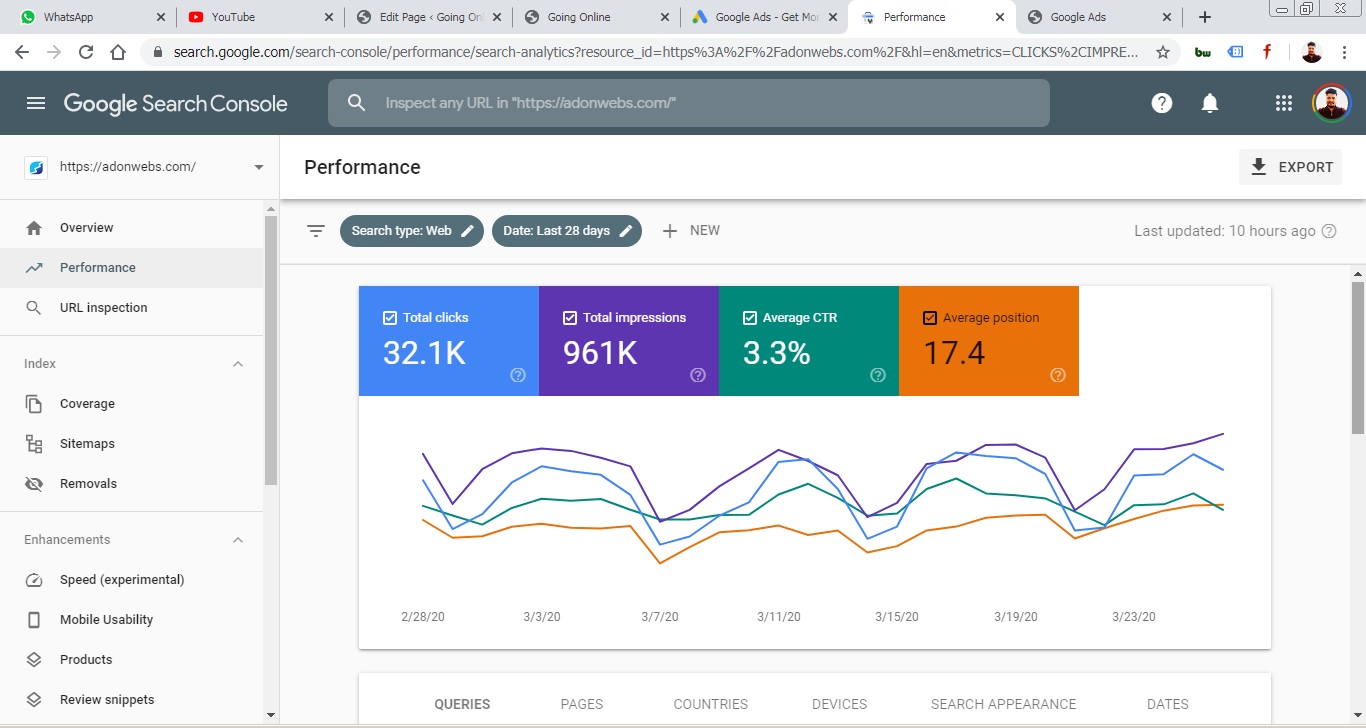Switch to the PAGES tab
The width and height of the screenshot is (1366, 728).
[582, 704]
